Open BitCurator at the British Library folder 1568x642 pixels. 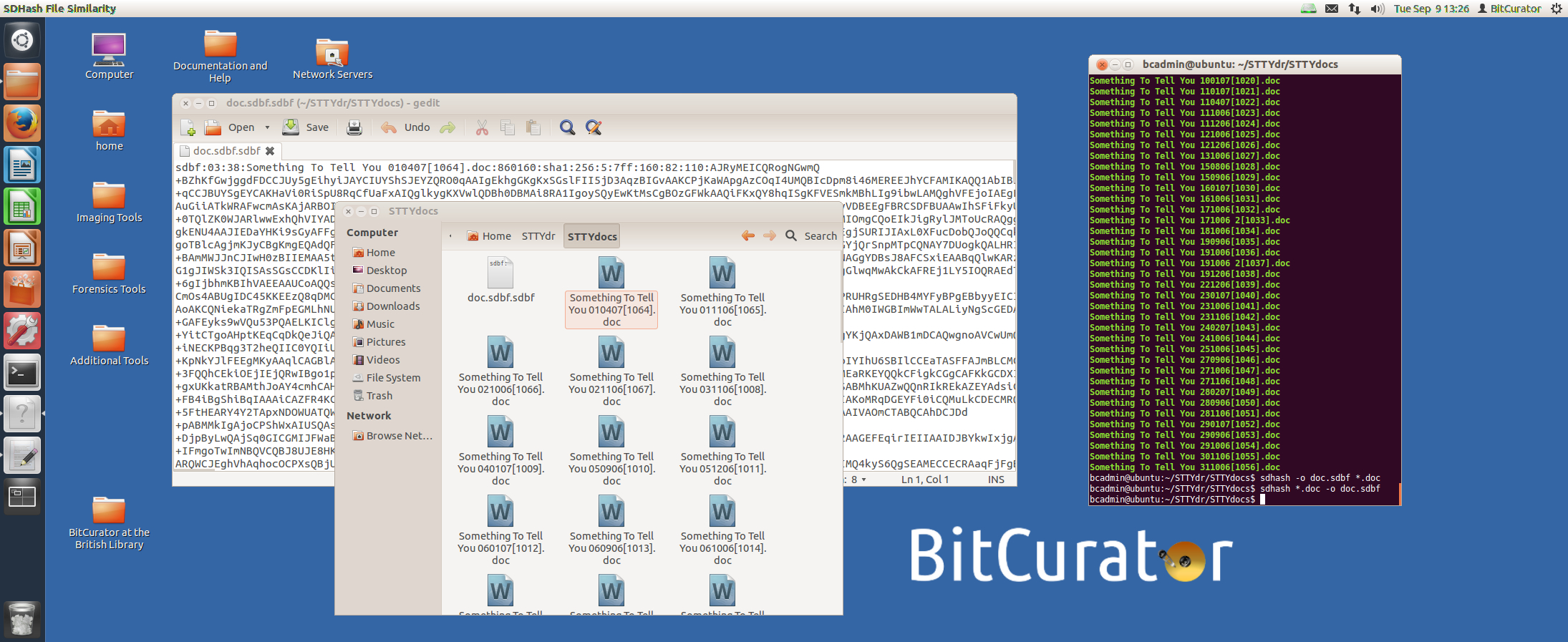pos(109,523)
